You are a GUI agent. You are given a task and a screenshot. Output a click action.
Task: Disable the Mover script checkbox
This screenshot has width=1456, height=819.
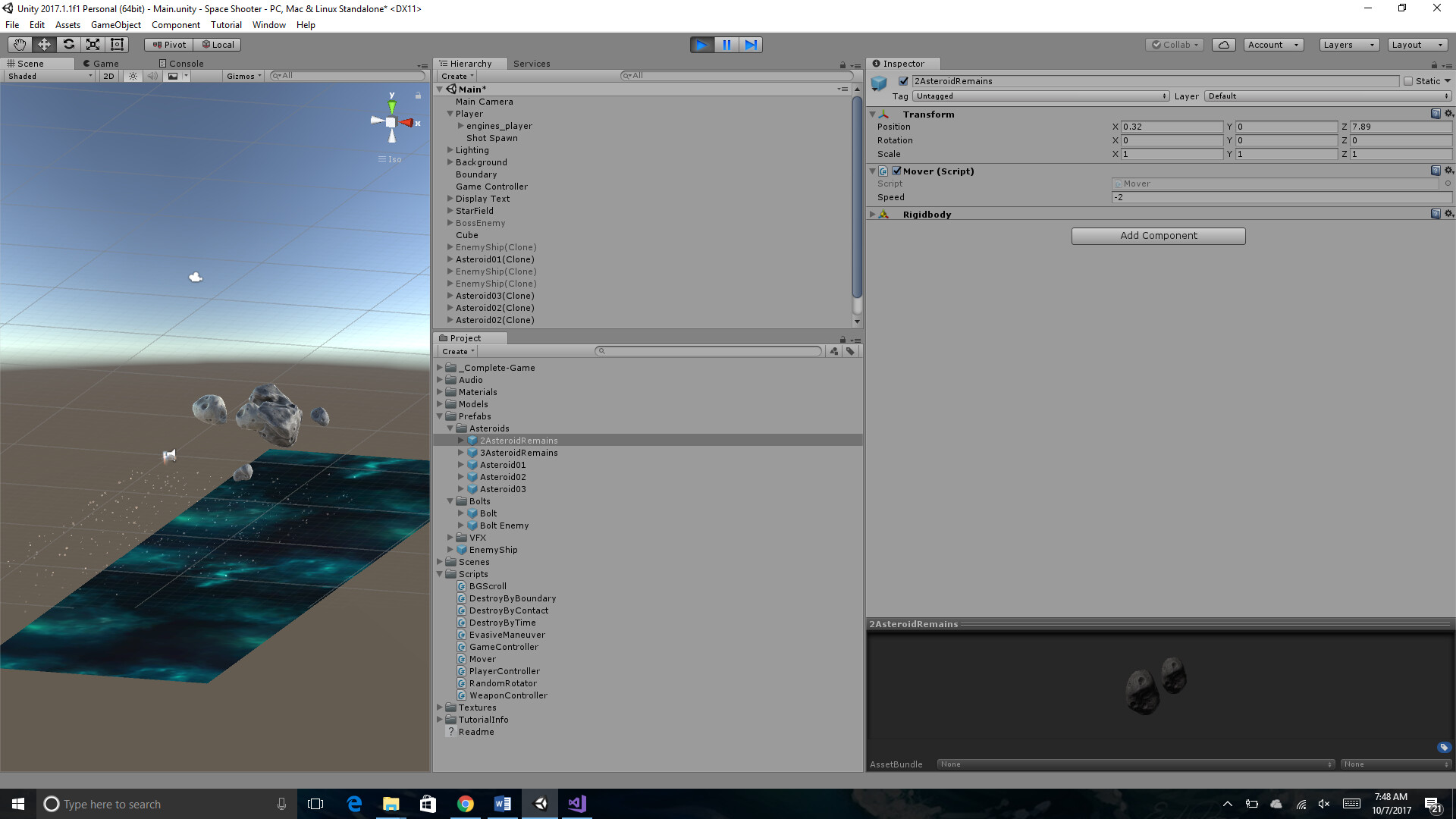(x=896, y=171)
